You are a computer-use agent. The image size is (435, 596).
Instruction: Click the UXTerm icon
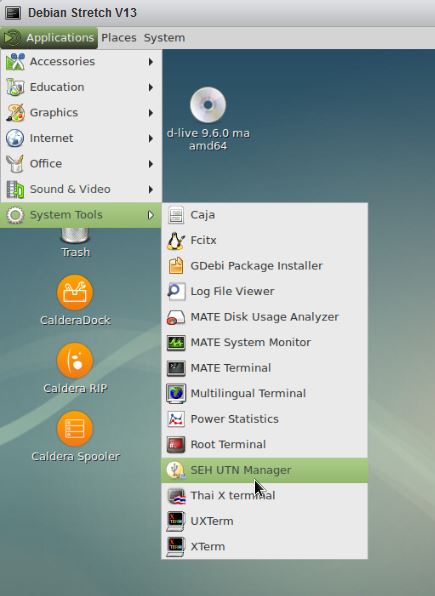click(176, 521)
